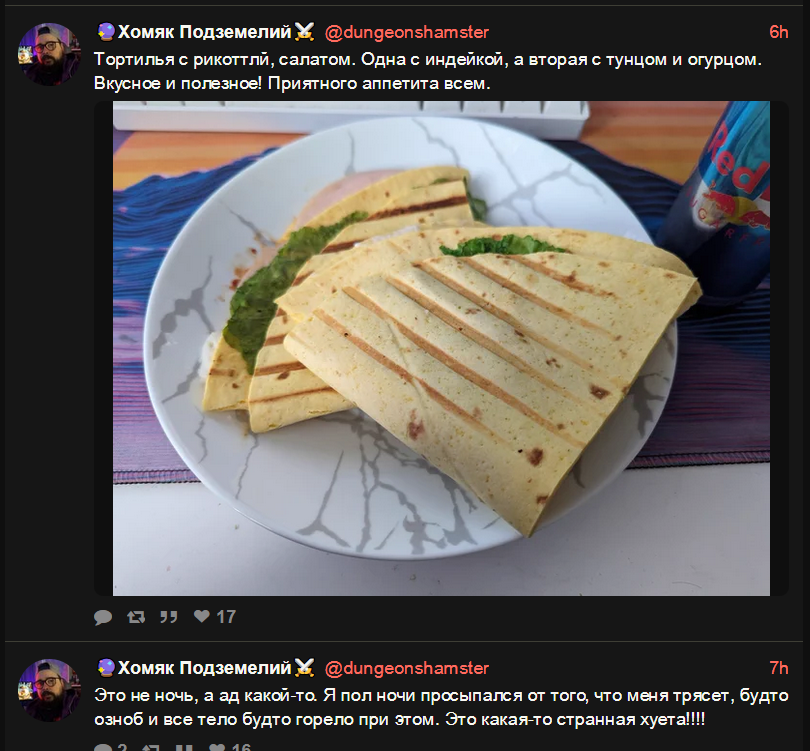810x751 pixels.
Task: Open the @dungeonshamster handle on the 6h post
Action: click(407, 33)
